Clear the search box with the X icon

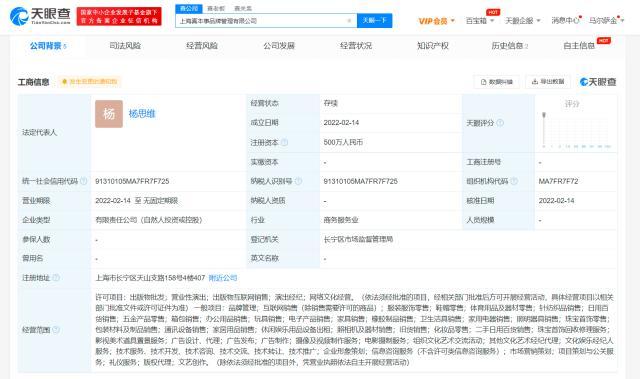(x=349, y=20)
